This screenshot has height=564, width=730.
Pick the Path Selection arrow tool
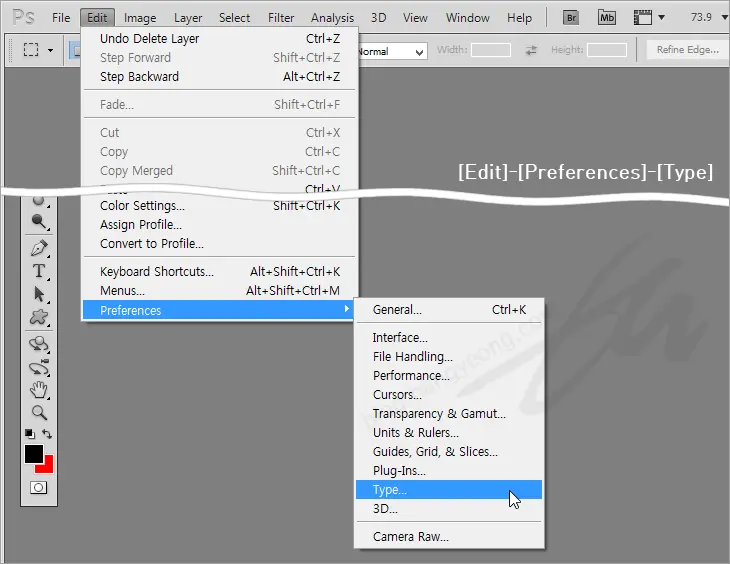(x=39, y=294)
